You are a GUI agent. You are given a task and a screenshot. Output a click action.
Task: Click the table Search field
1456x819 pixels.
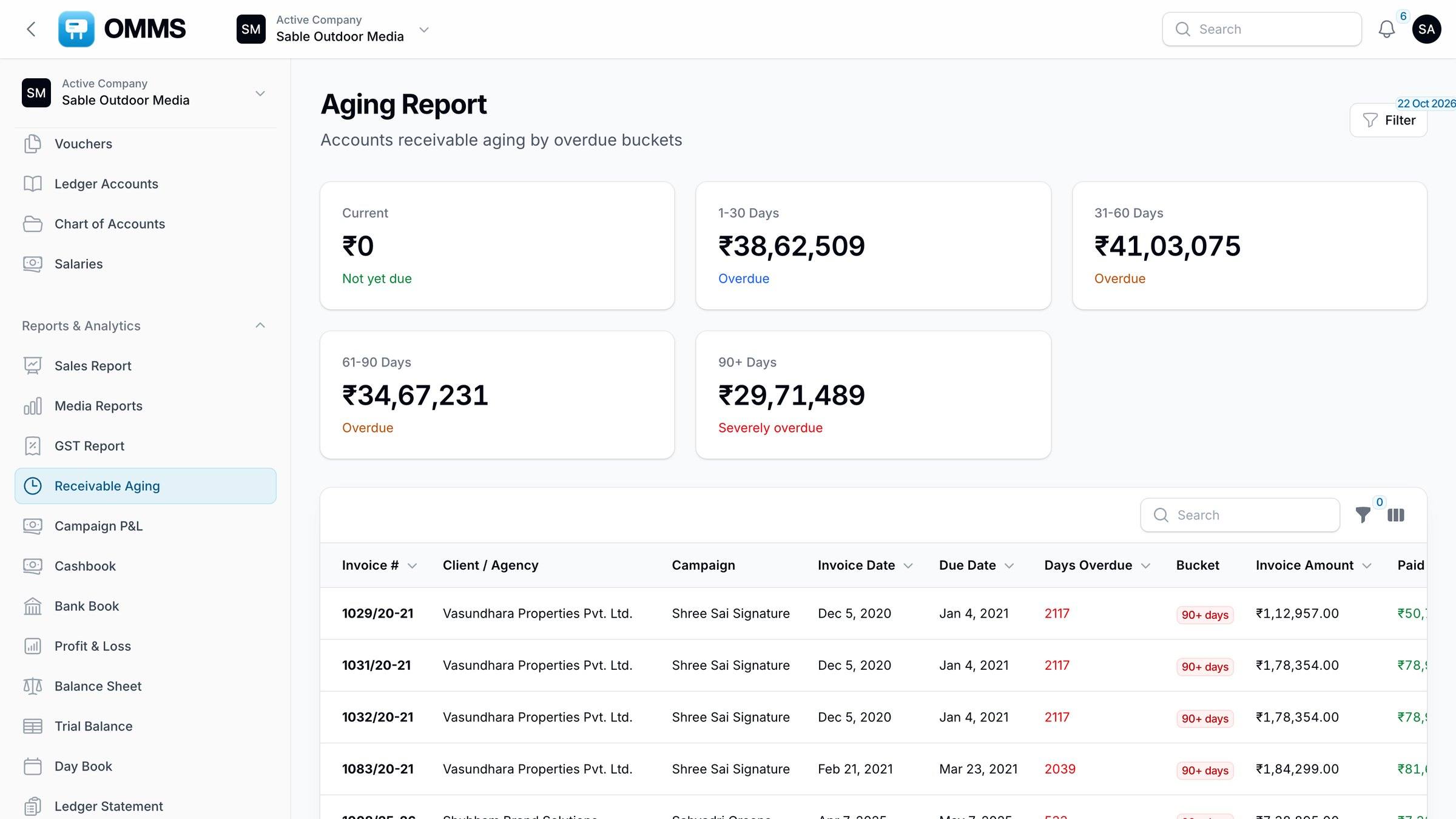click(1240, 515)
